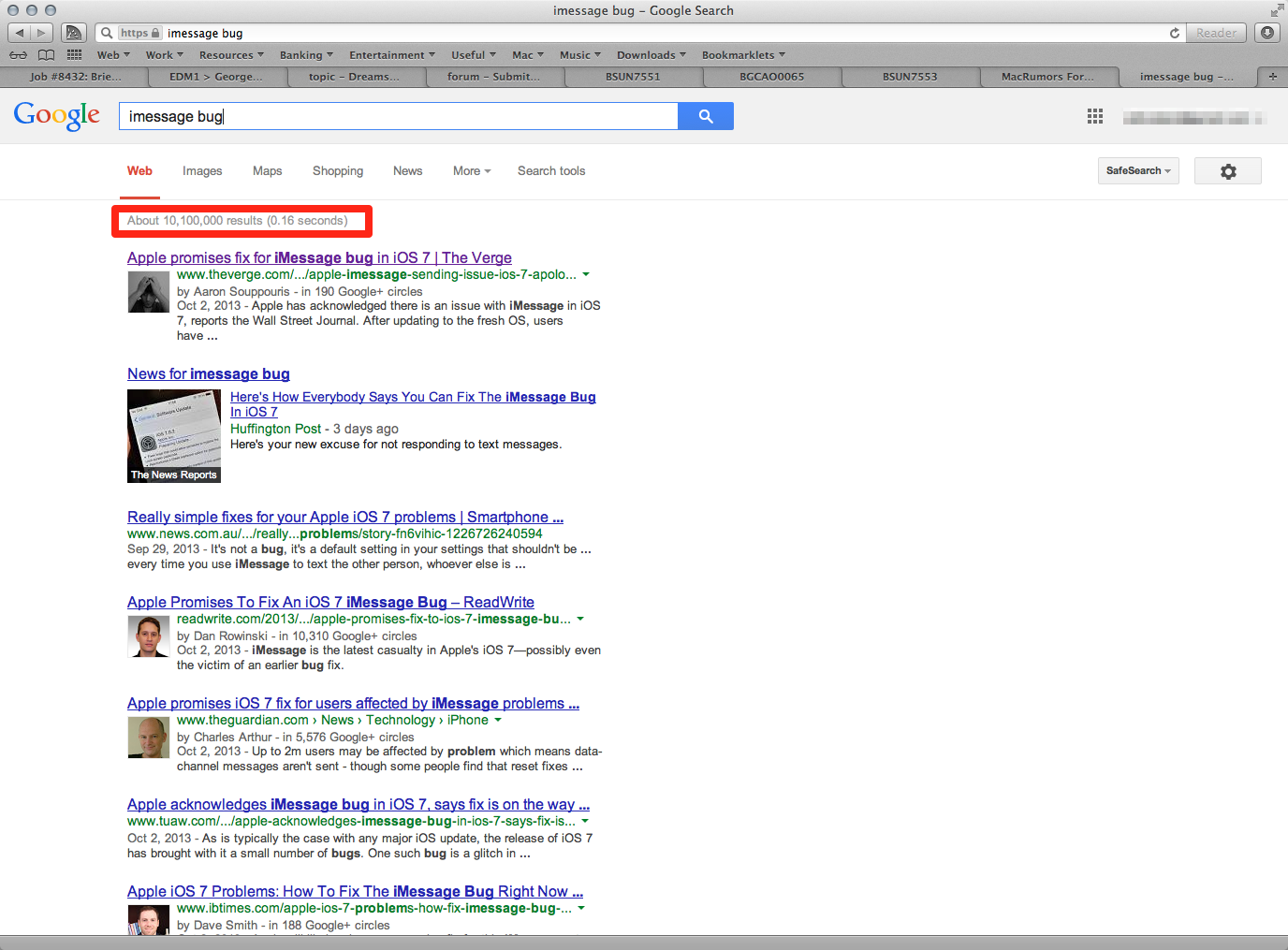Expand Useful bookmarks folder

coord(474,55)
